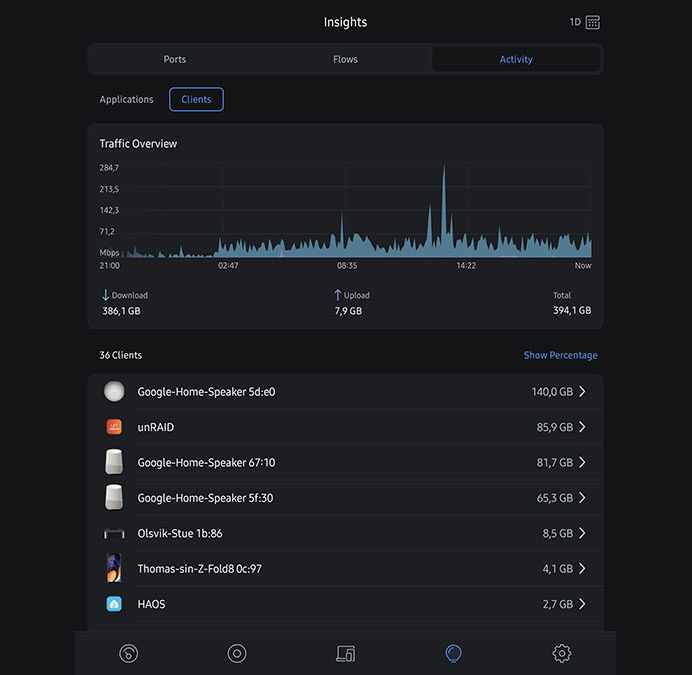The image size is (692, 675).
Task: Click the 140,0 GB usage value
Action: pos(552,392)
